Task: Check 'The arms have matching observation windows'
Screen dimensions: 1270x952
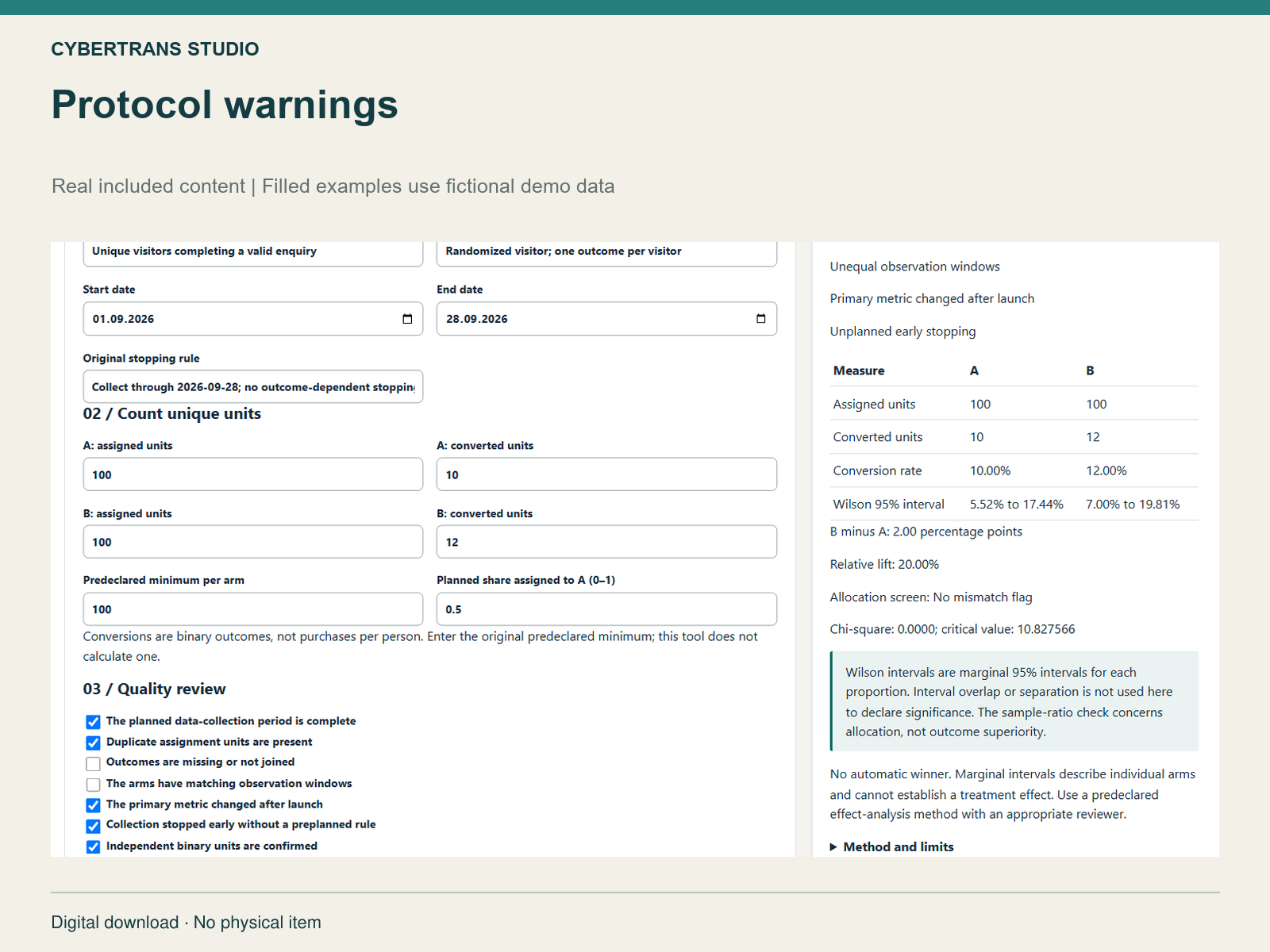Action: [93, 785]
